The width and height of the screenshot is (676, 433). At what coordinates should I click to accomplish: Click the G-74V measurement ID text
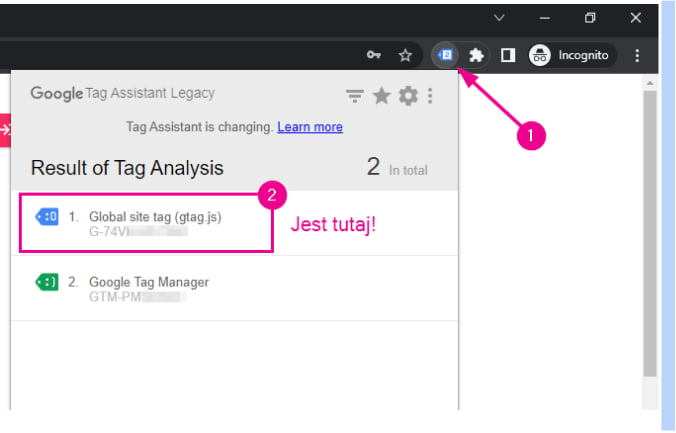[x=138, y=232]
